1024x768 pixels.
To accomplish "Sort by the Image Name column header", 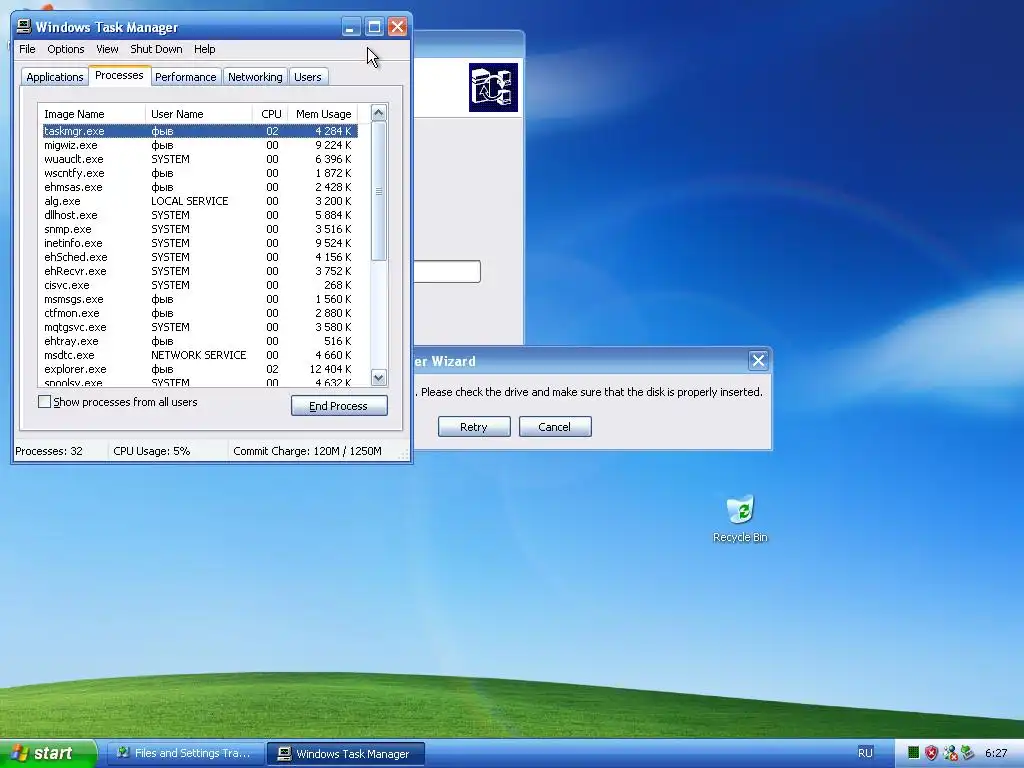I will [92, 114].
